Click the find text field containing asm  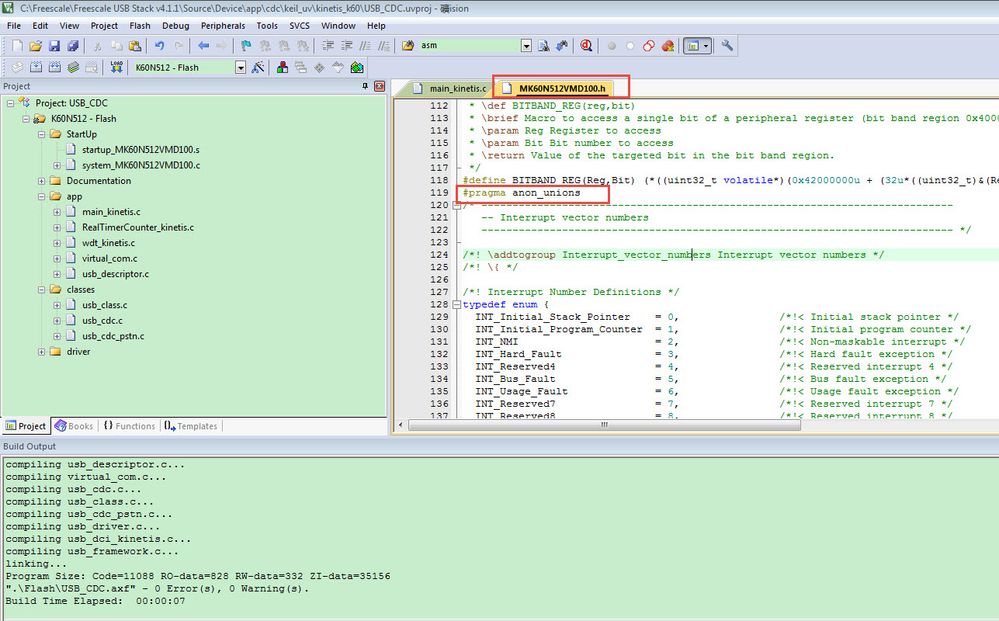point(469,46)
